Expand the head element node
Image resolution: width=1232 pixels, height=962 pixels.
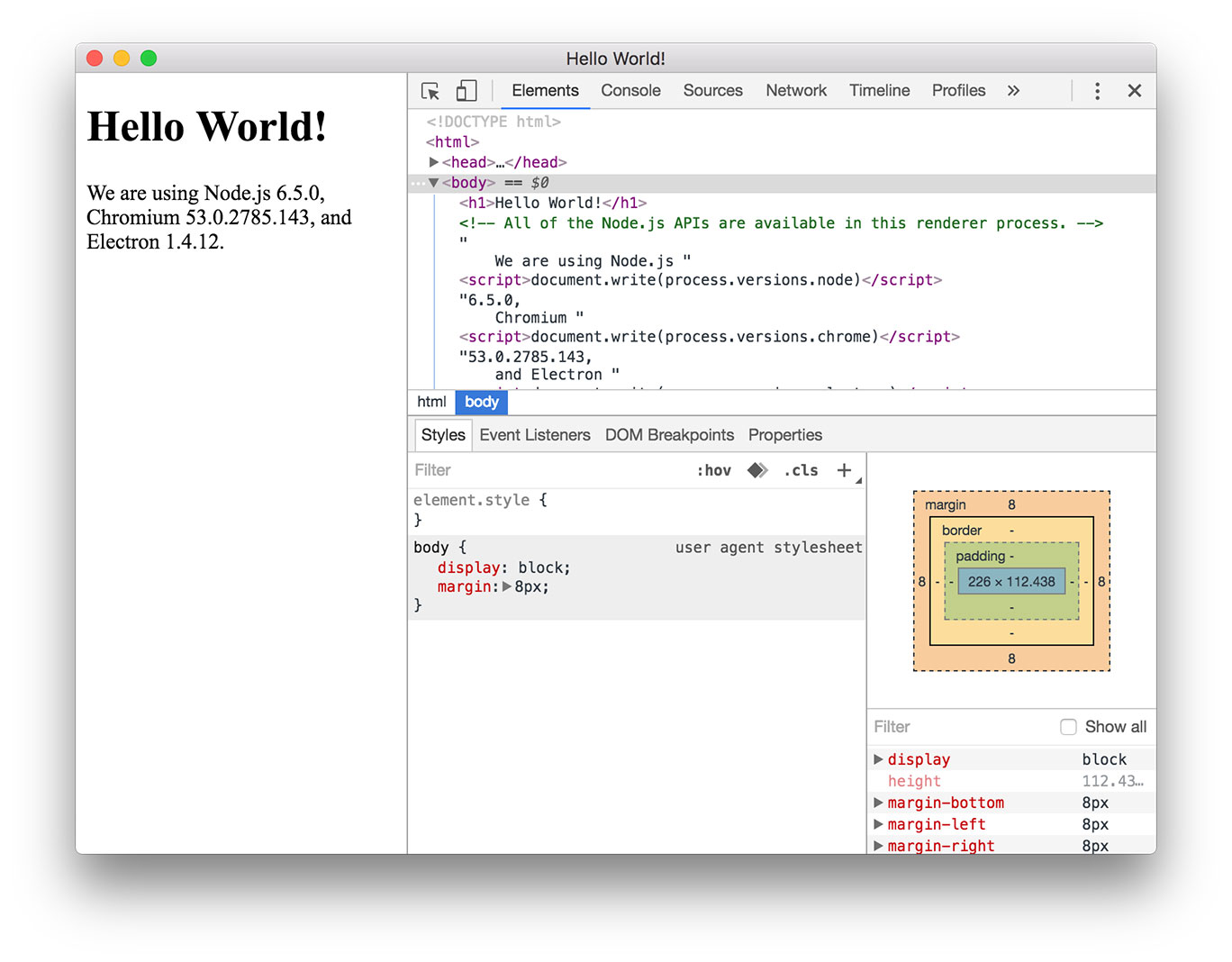434,162
